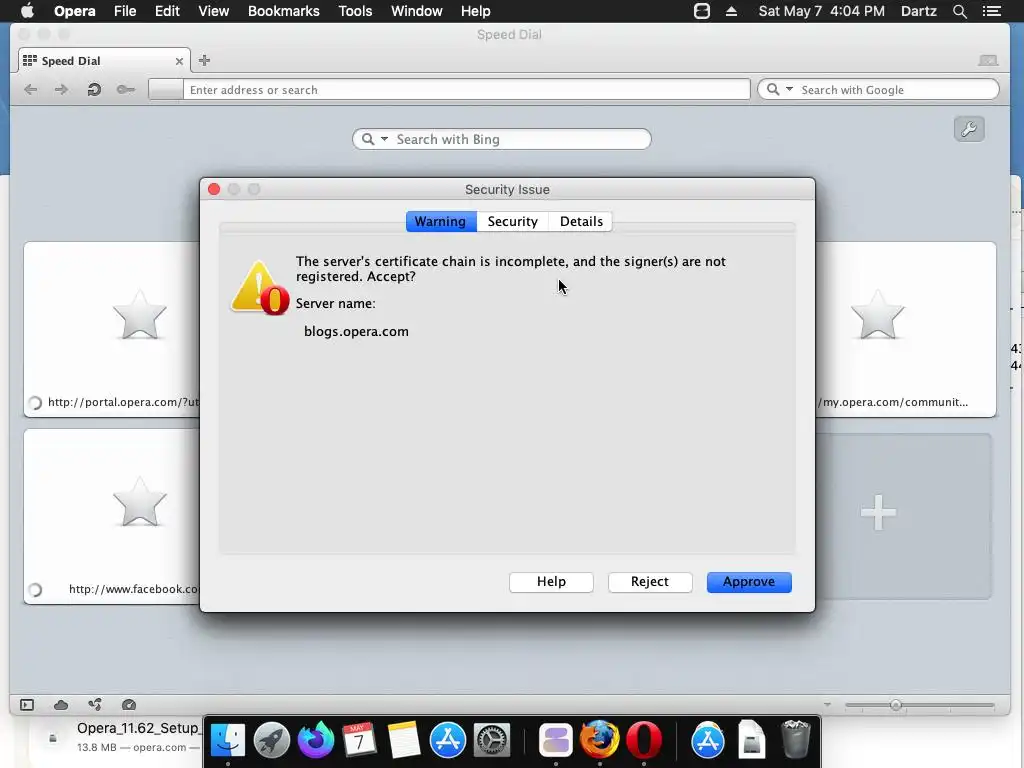The image size is (1024, 768).
Task: Adjust the page zoom slider
Action: point(896,705)
